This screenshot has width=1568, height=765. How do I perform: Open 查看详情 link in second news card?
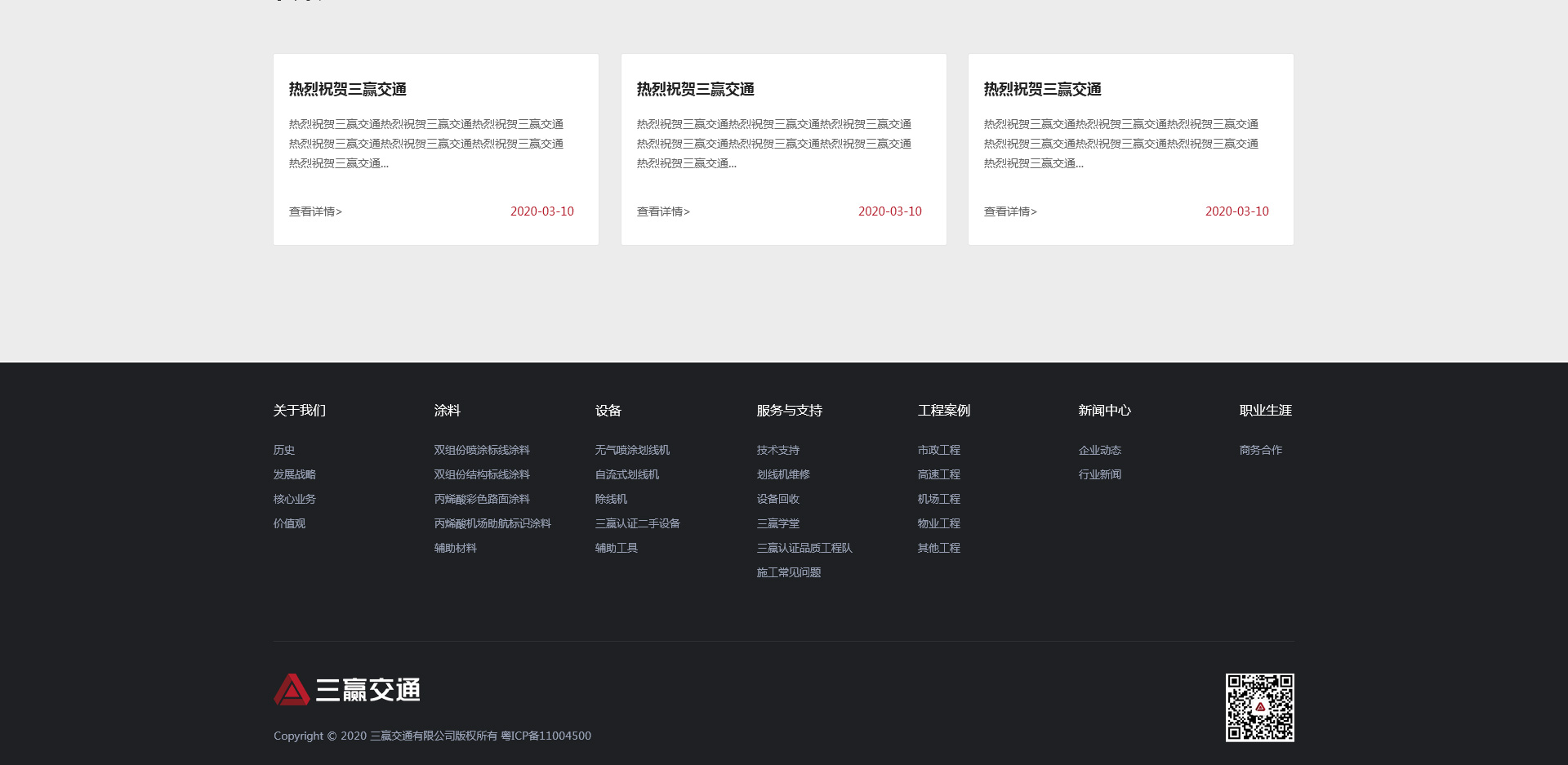[663, 211]
